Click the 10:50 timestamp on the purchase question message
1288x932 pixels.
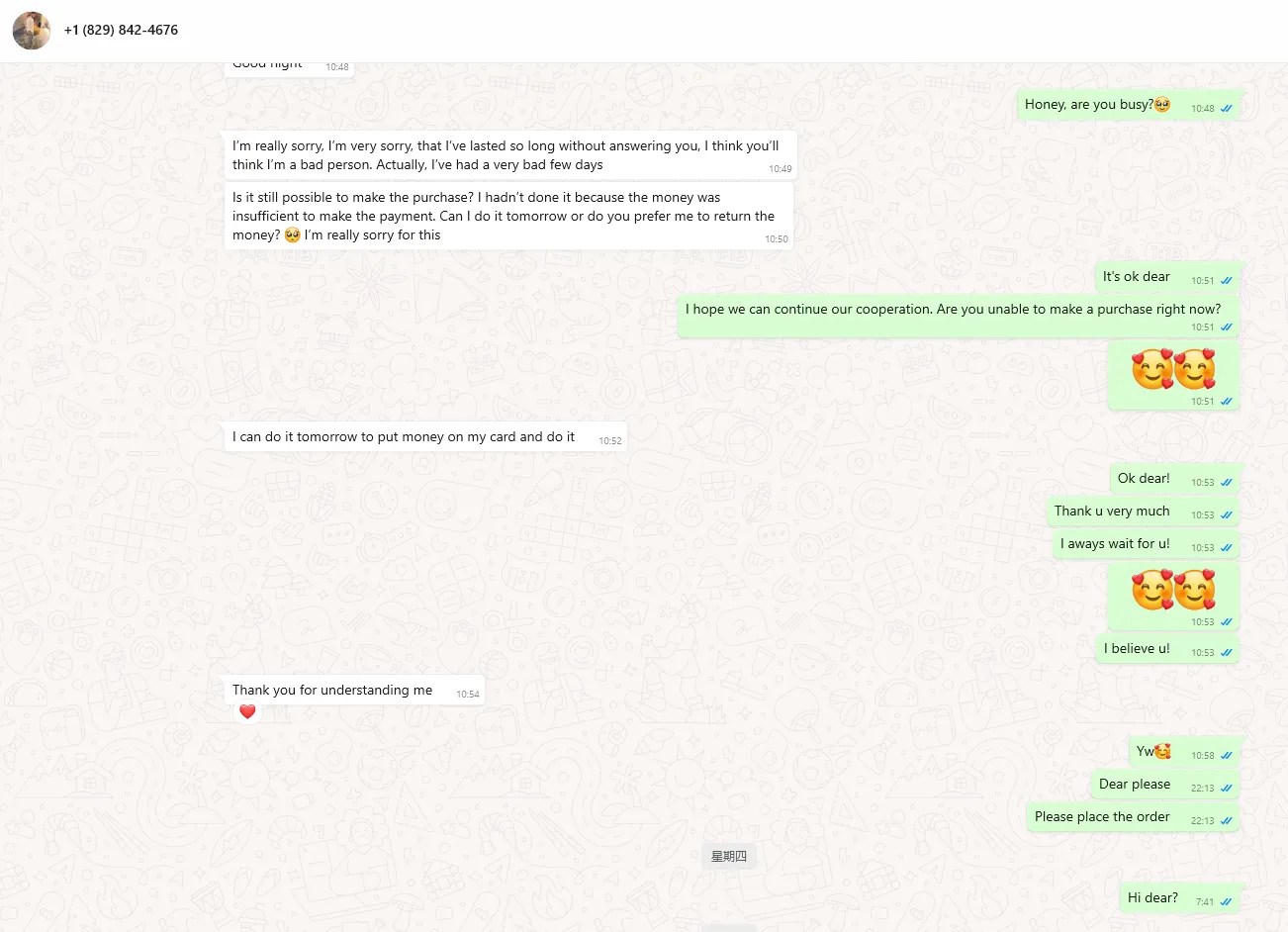(777, 239)
